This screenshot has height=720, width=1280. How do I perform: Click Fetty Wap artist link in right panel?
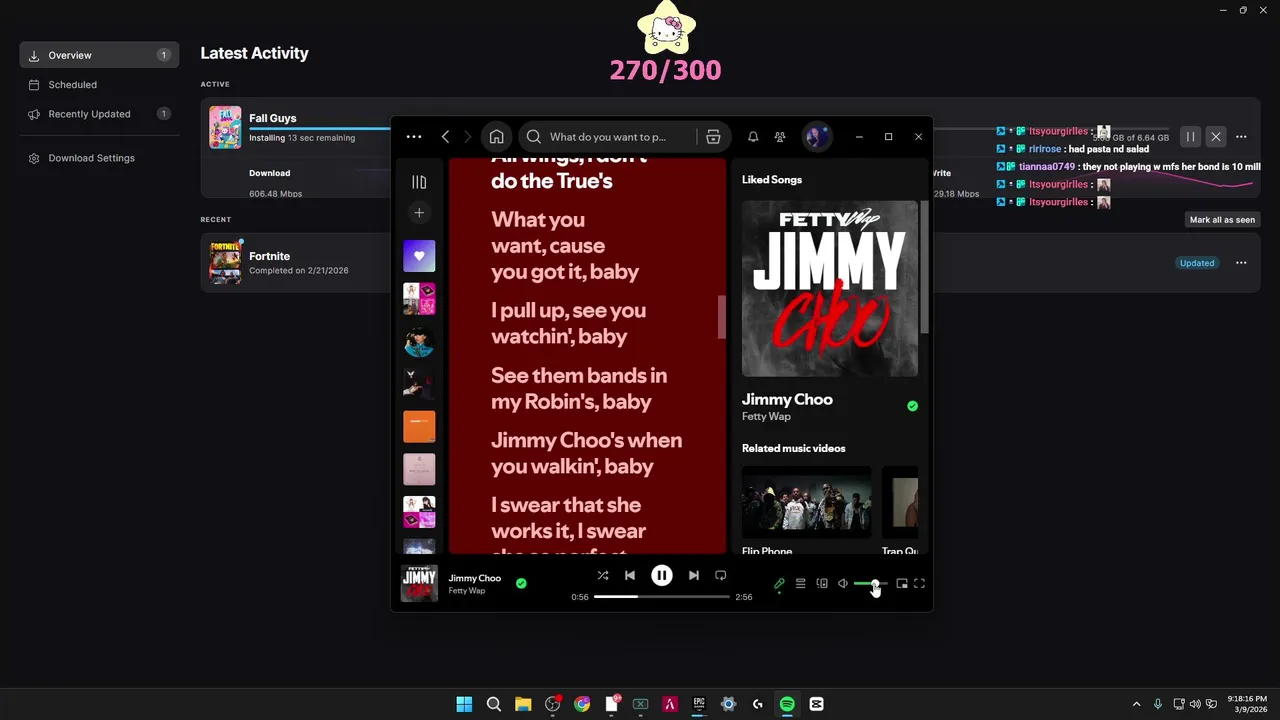pos(766,417)
